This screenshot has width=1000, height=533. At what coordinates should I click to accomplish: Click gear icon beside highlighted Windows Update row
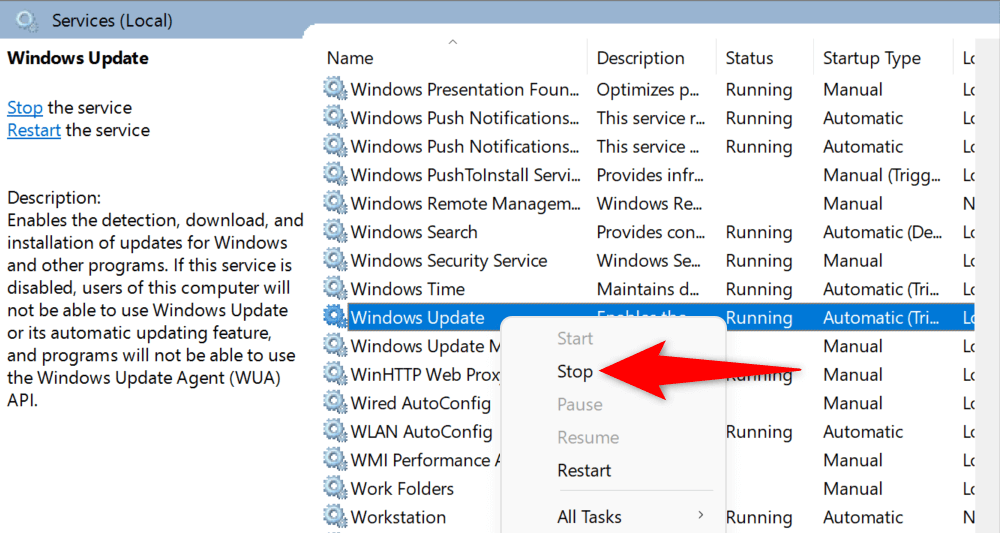pyautogui.click(x=335, y=317)
